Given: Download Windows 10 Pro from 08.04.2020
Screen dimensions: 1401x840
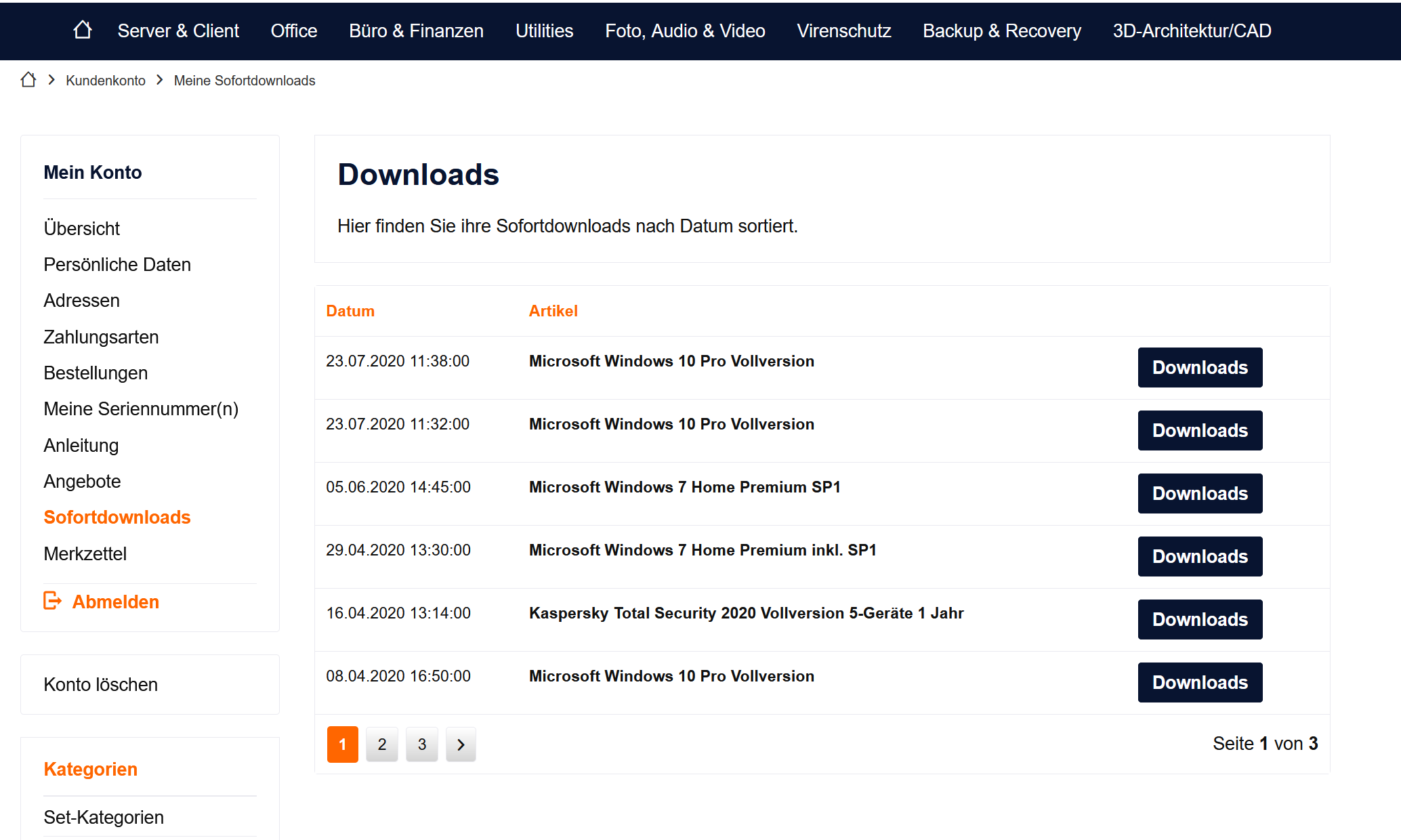Looking at the screenshot, I should [1199, 682].
